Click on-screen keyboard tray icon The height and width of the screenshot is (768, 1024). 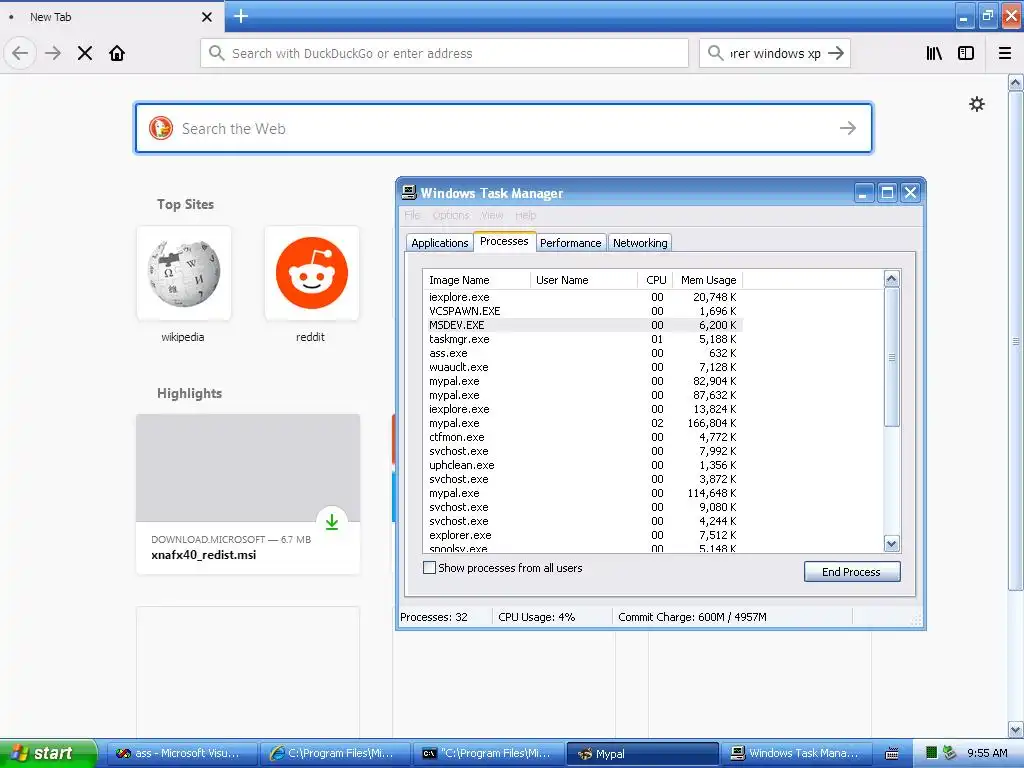pos(891,754)
